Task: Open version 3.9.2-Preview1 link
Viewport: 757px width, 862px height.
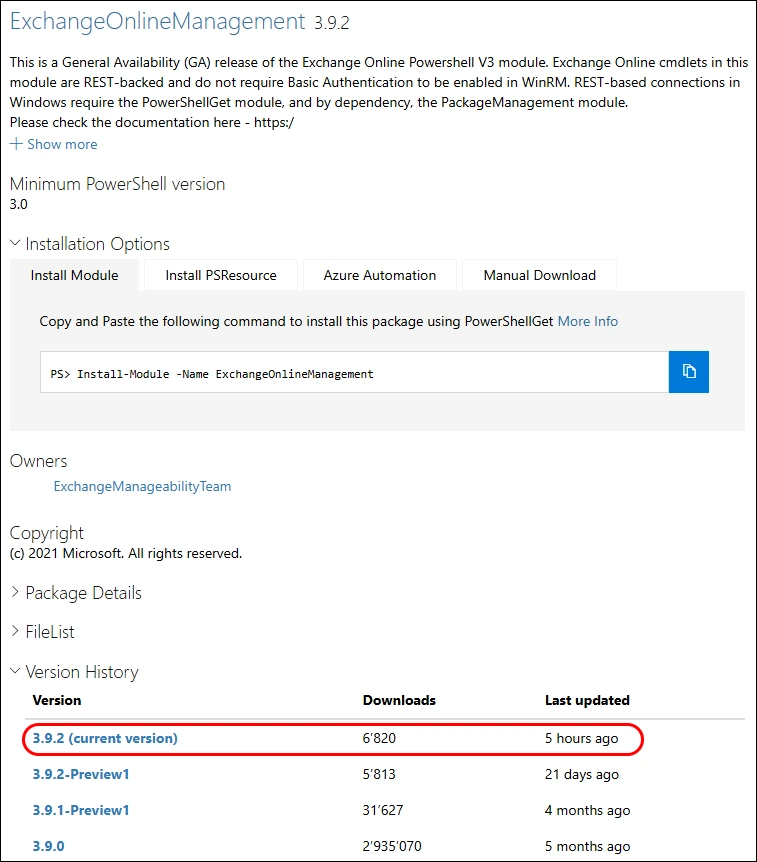Action: point(81,774)
